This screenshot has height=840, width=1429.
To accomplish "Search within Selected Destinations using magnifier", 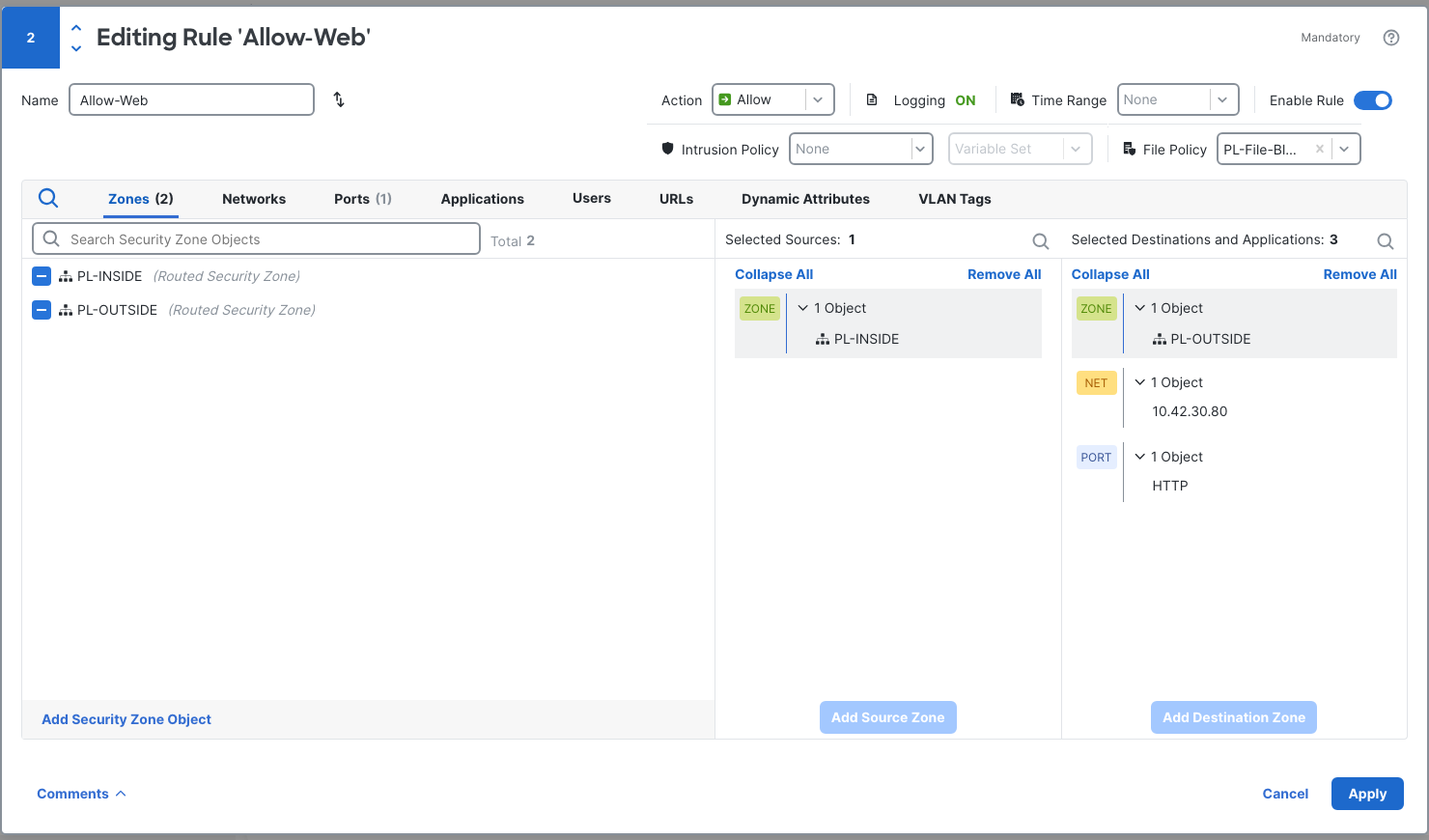I will point(1385,241).
